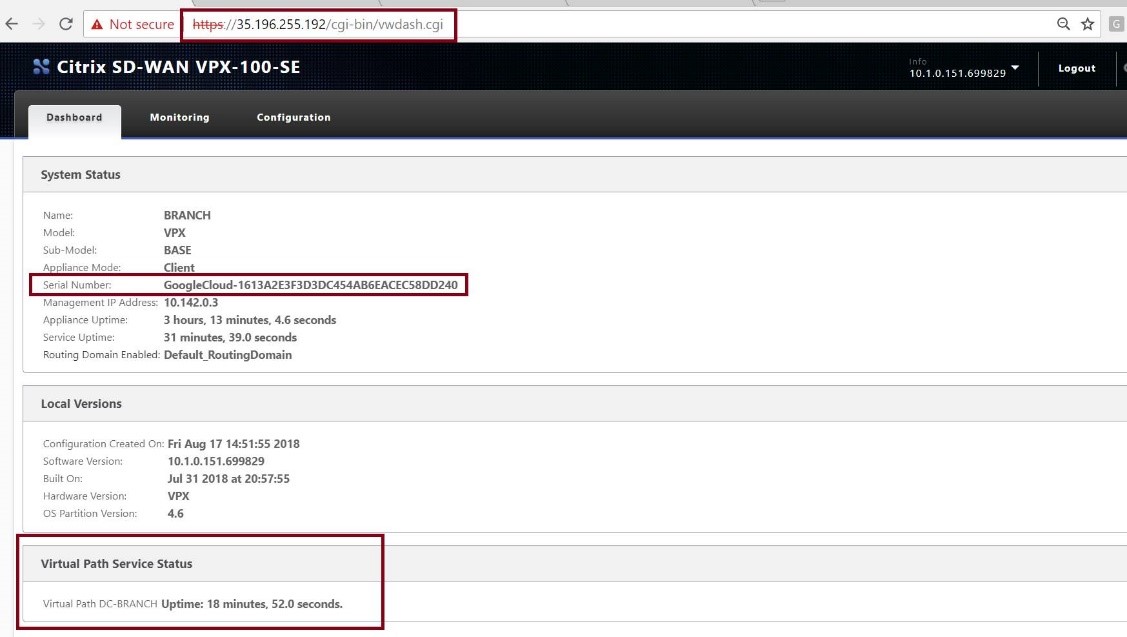
Task: Select the serial number value text
Action: [x=310, y=285]
